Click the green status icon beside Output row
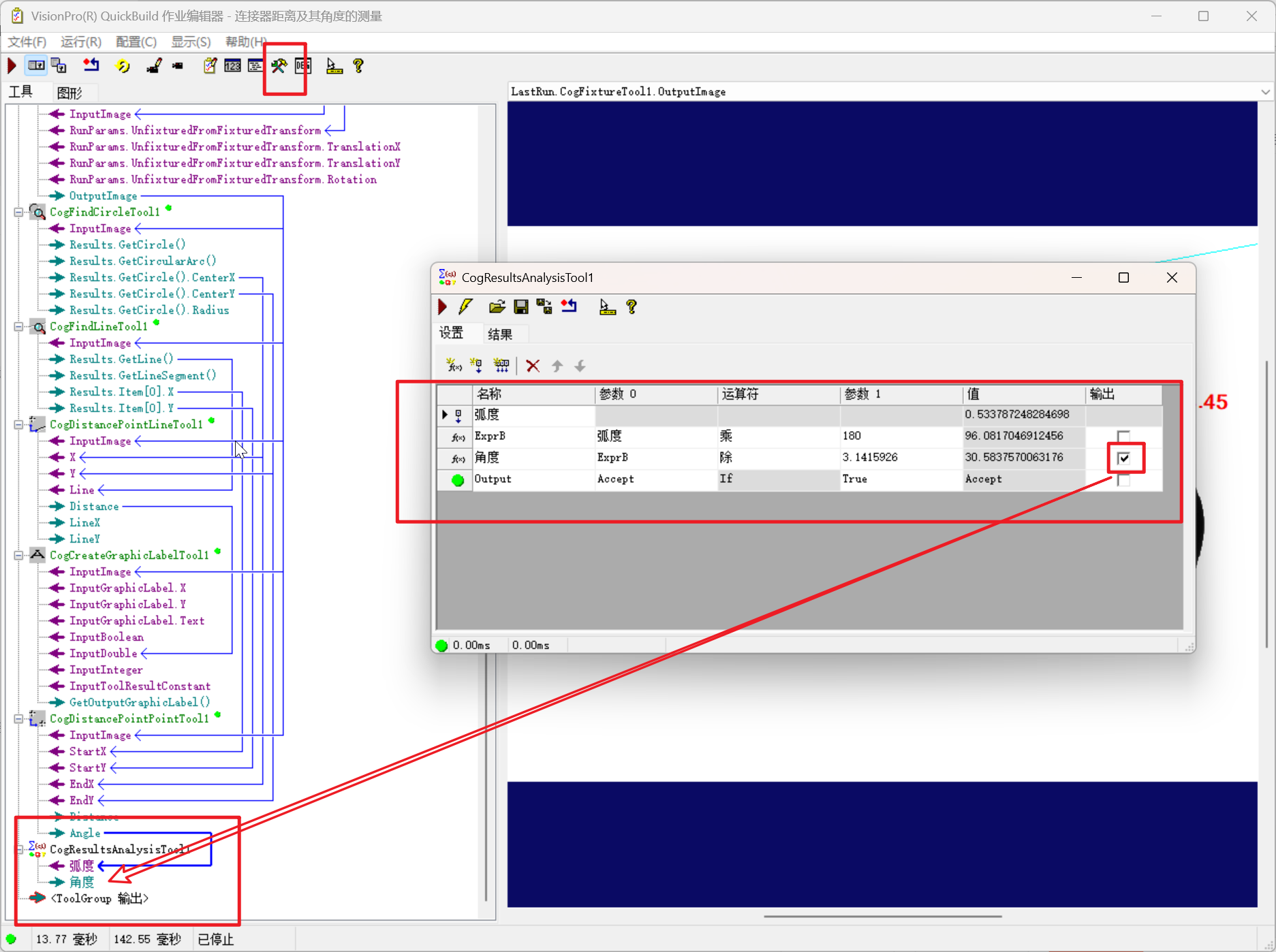 point(458,480)
